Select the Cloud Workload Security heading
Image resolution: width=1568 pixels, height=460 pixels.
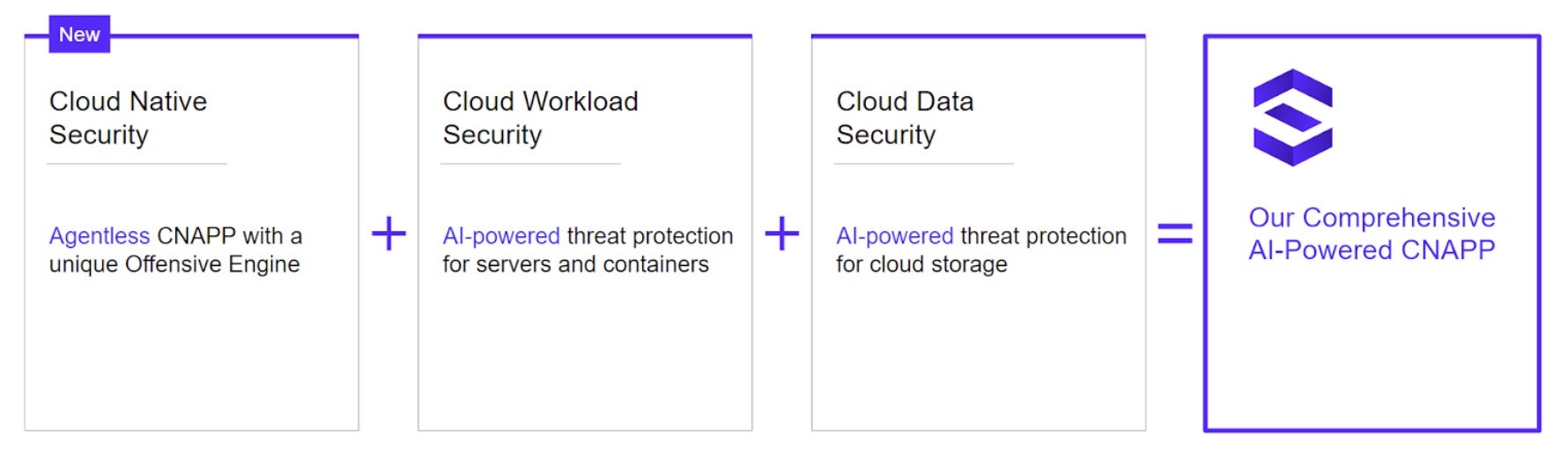[540, 118]
